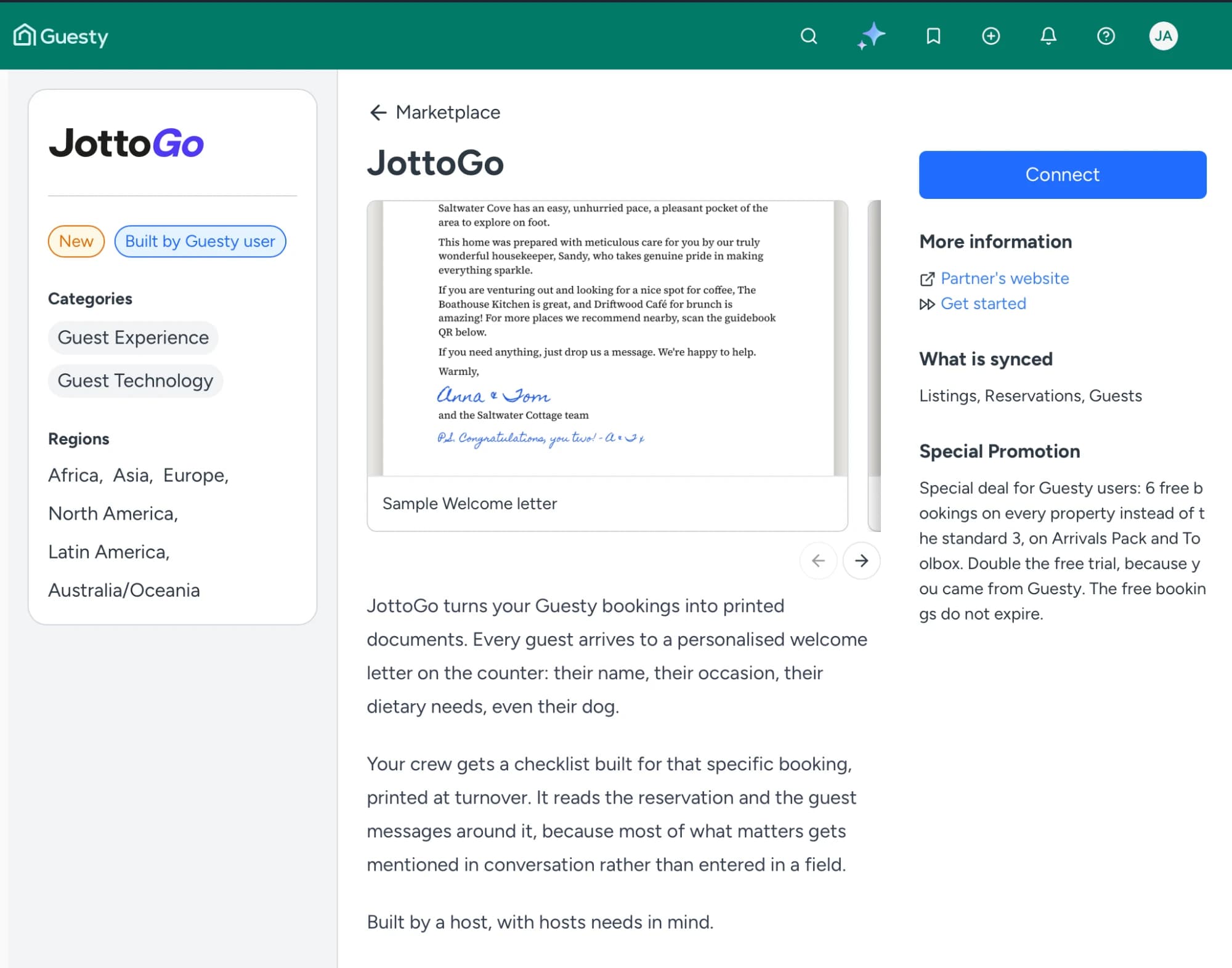
Task: Click the Built by Guesty user badge
Action: click(x=200, y=241)
